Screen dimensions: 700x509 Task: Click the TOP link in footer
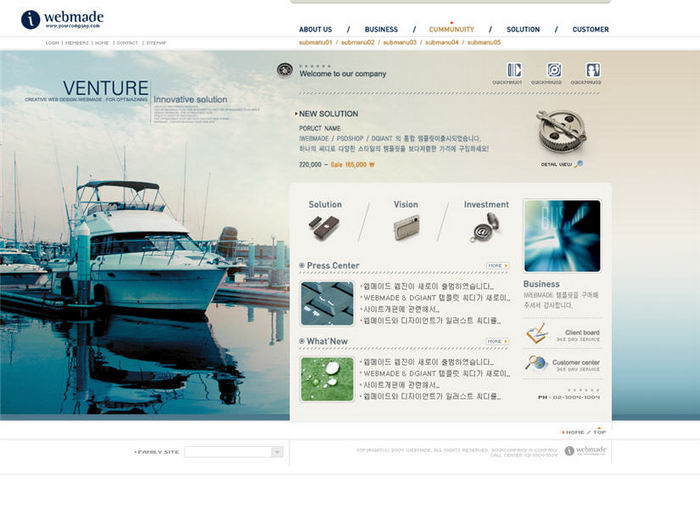[x=599, y=432]
